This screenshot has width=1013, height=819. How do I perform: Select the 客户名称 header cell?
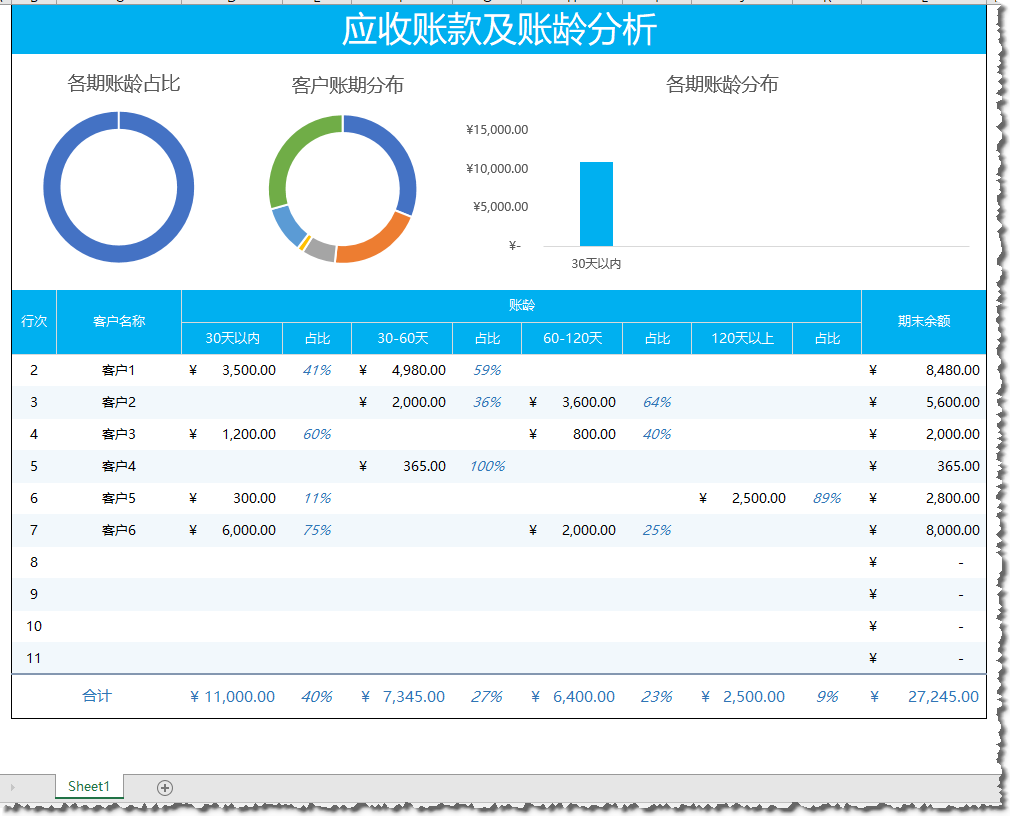coord(119,321)
